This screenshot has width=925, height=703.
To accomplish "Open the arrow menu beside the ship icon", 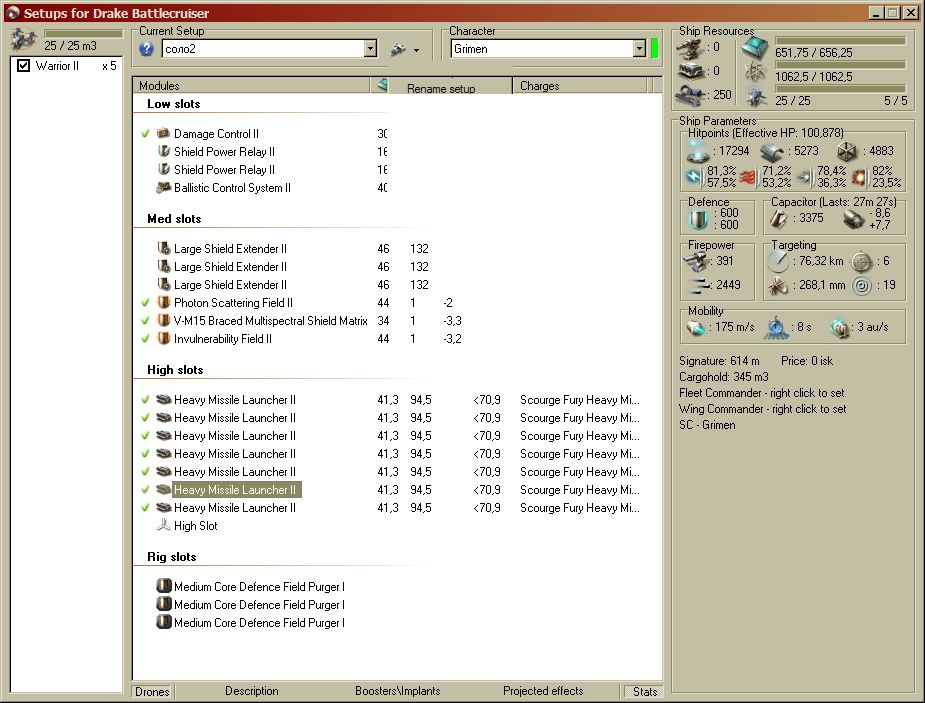I will pyautogui.click(x=416, y=51).
